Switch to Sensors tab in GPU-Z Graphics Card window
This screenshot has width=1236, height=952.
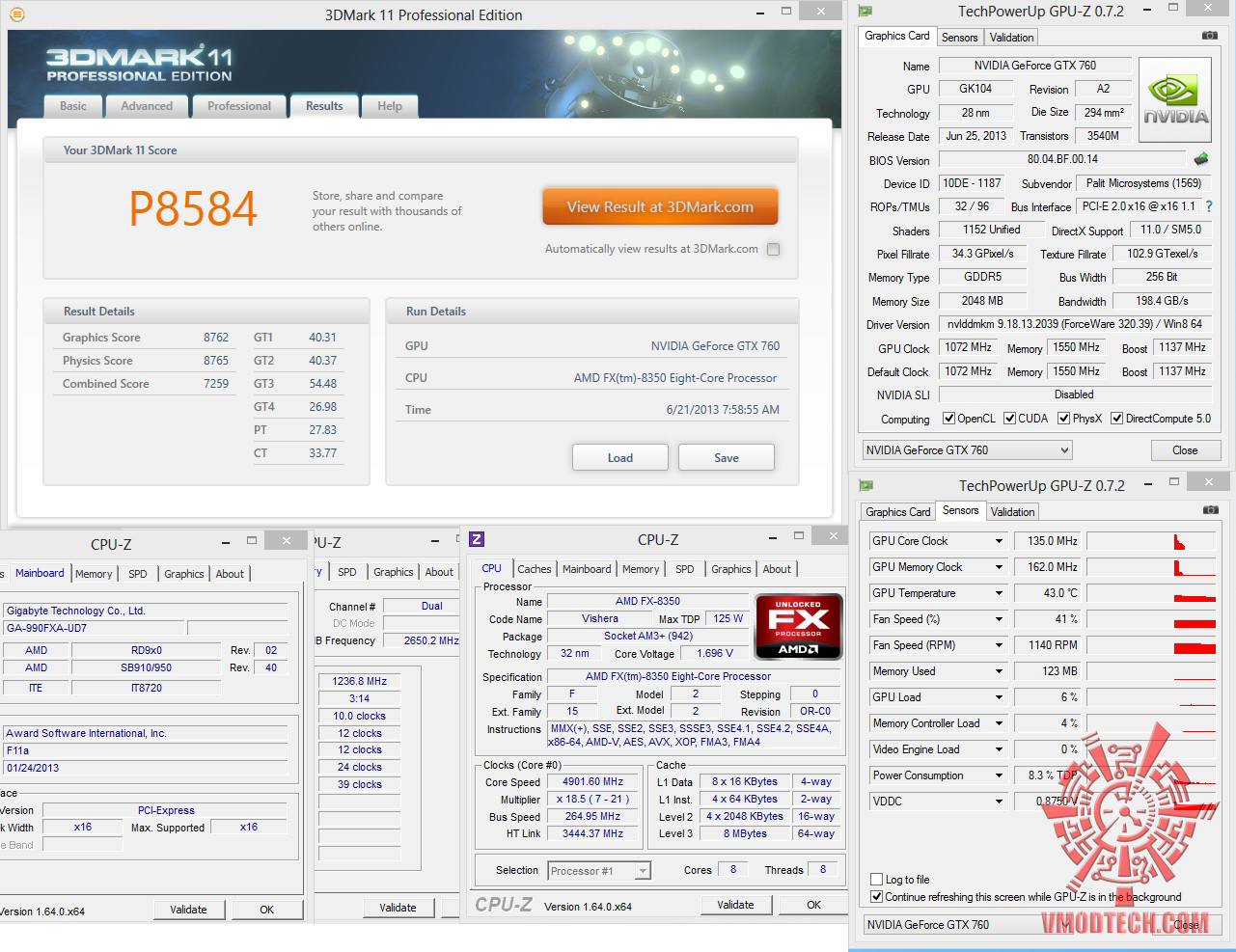pyautogui.click(x=959, y=38)
